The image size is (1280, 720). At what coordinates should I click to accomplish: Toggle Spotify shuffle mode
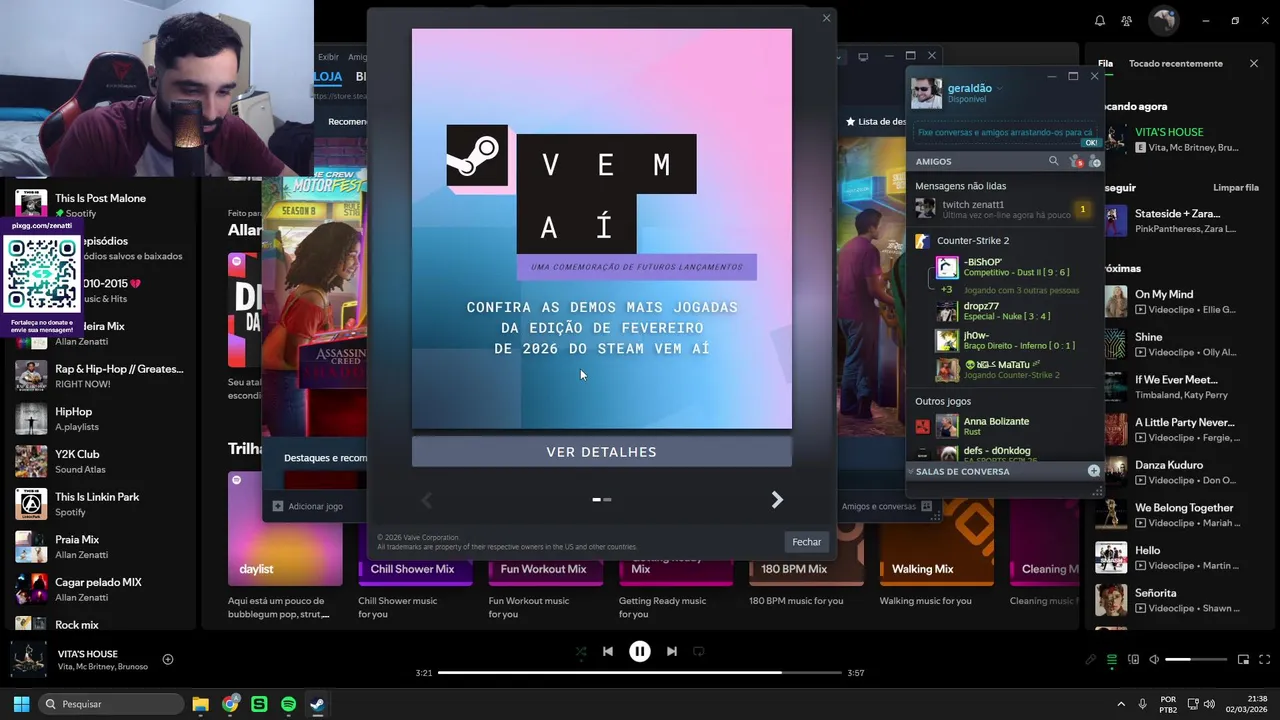coord(581,651)
